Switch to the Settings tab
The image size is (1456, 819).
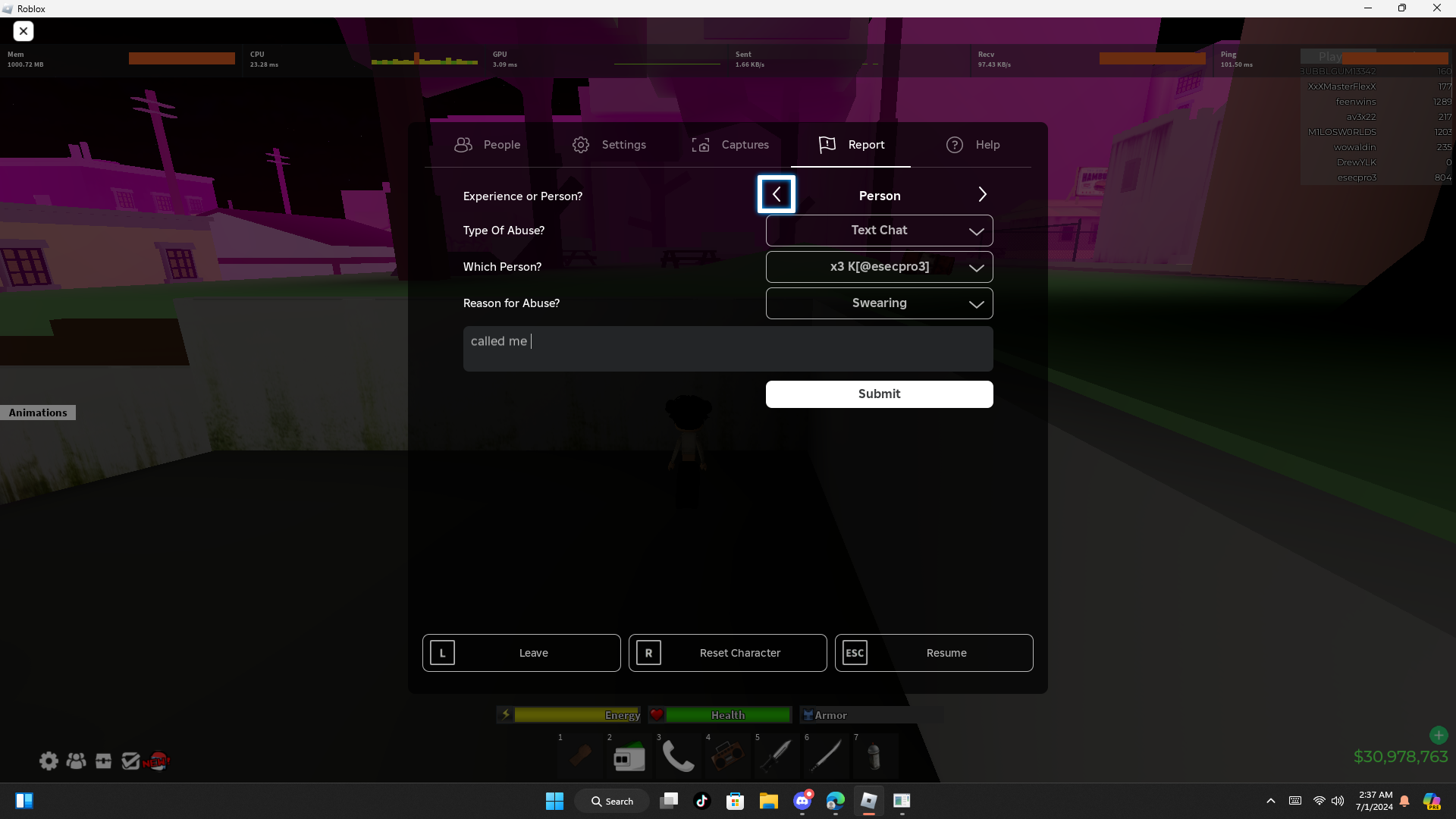point(609,145)
